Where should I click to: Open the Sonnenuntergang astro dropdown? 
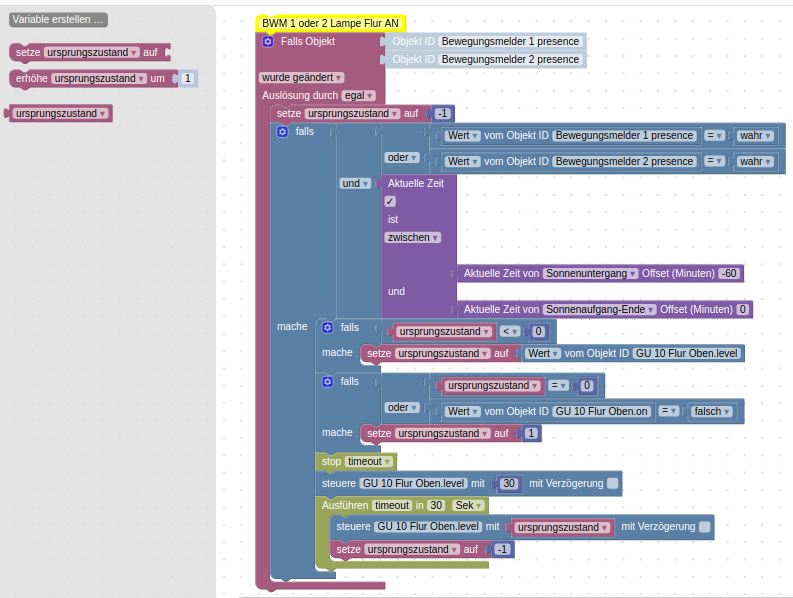(x=591, y=273)
